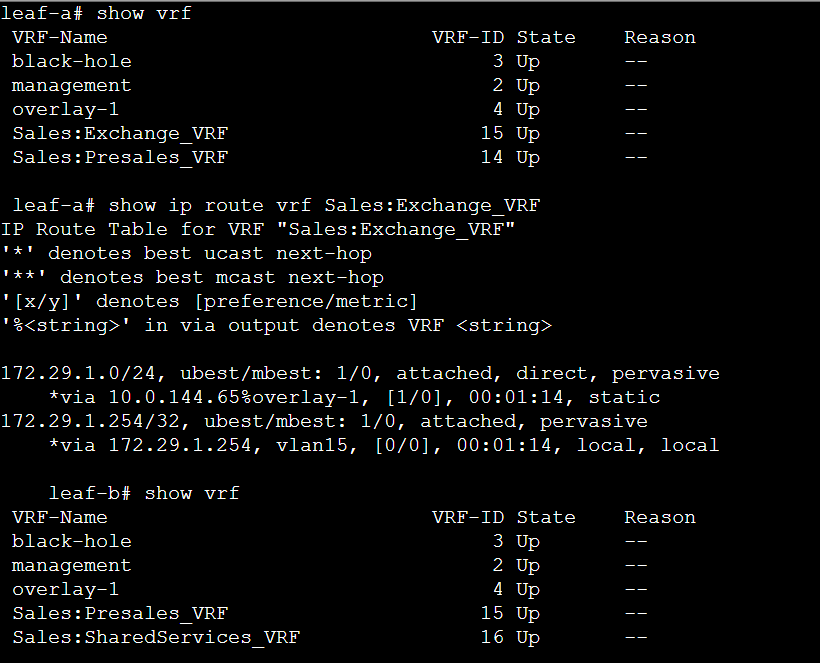Click the best ucast next-hop legend line
This screenshot has width=820, height=663.
click(x=186, y=253)
